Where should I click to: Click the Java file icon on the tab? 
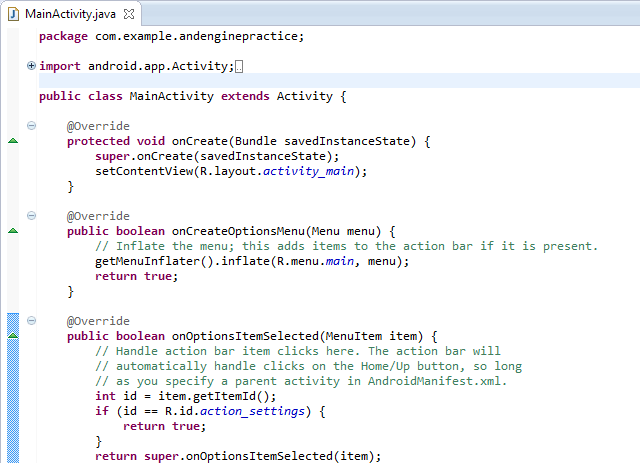coord(13,14)
